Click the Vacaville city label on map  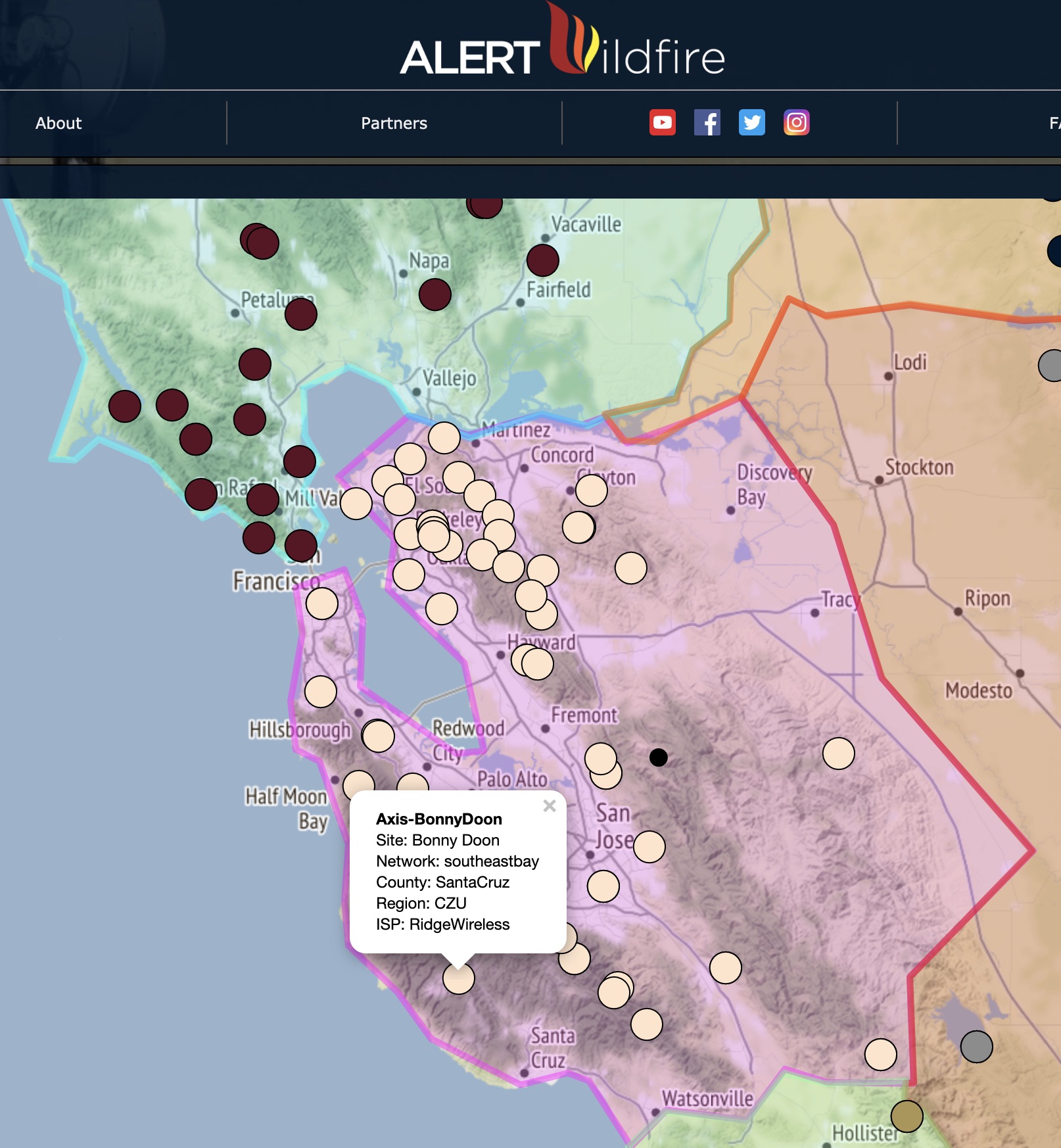tap(586, 224)
